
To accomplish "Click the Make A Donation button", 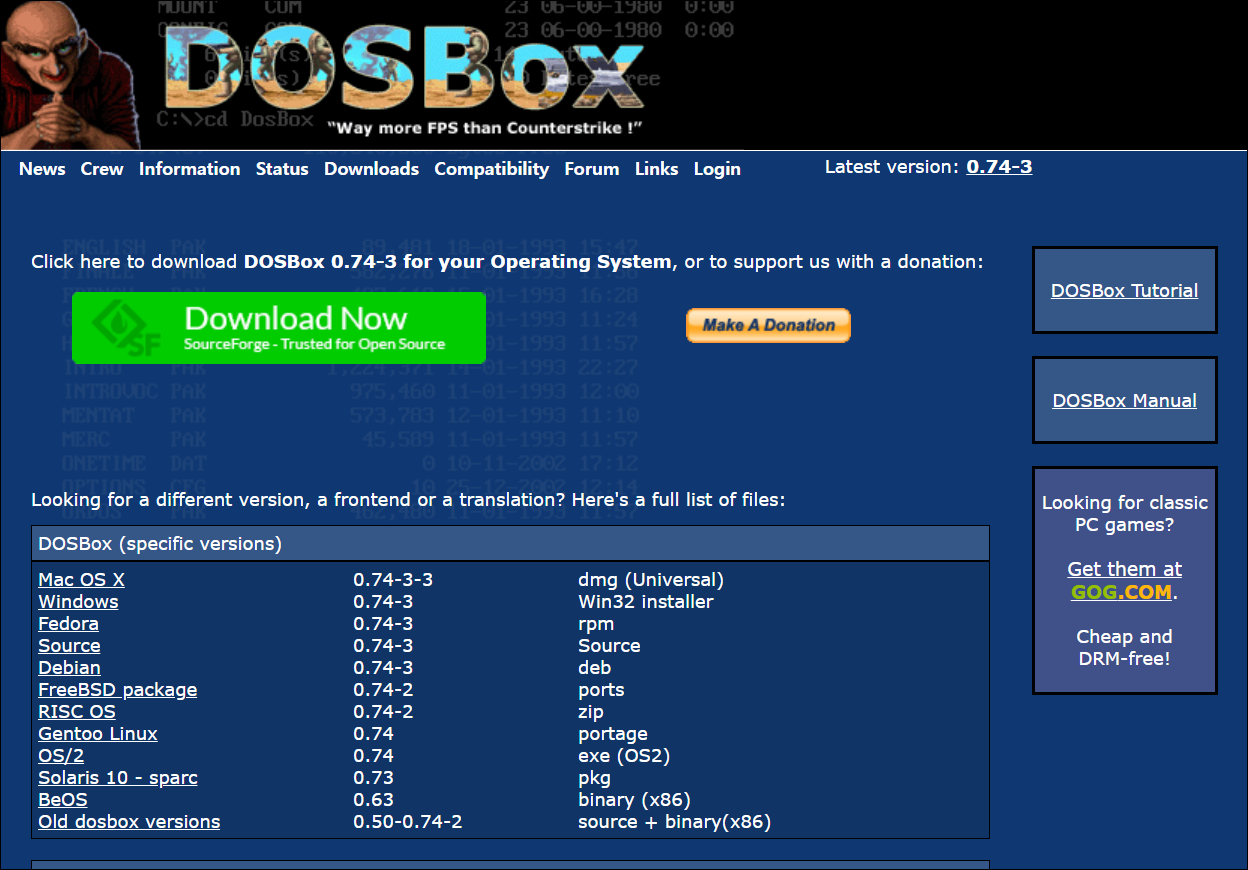I will click(x=768, y=325).
